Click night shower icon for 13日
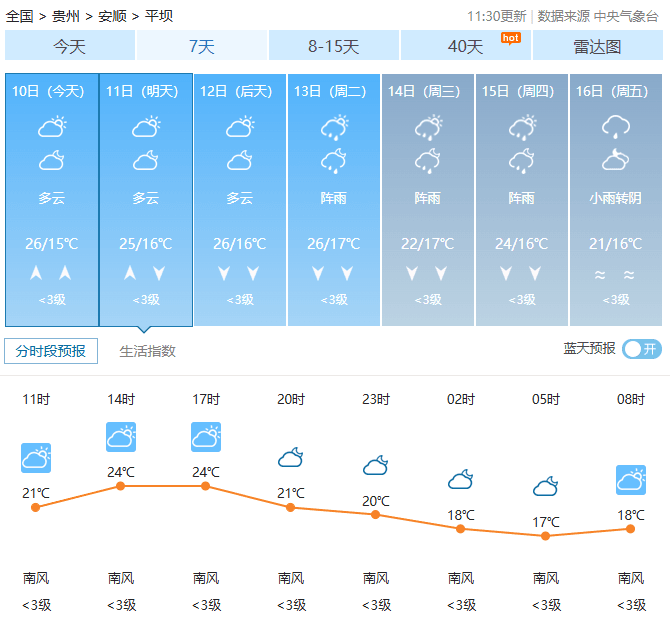The image size is (670, 621). tap(334, 161)
